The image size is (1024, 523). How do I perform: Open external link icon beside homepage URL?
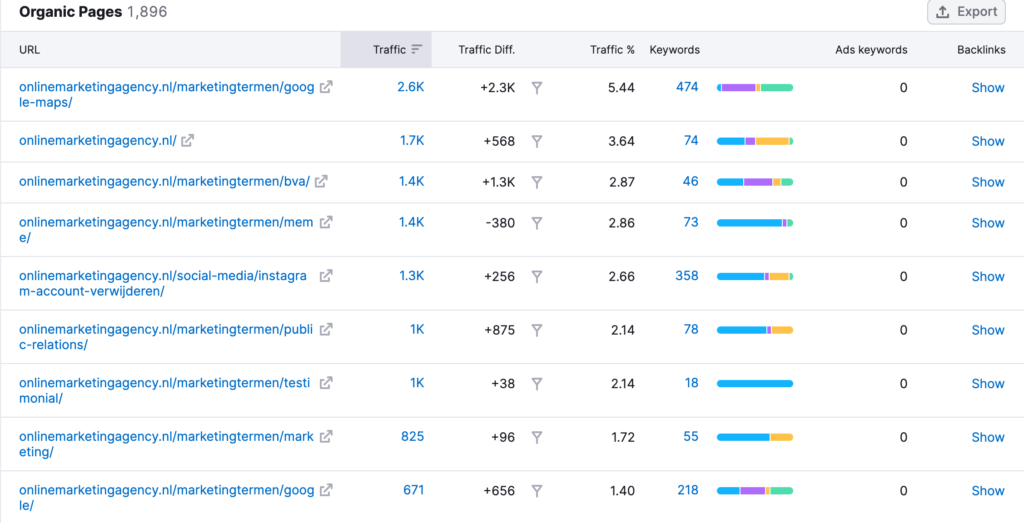point(187,140)
